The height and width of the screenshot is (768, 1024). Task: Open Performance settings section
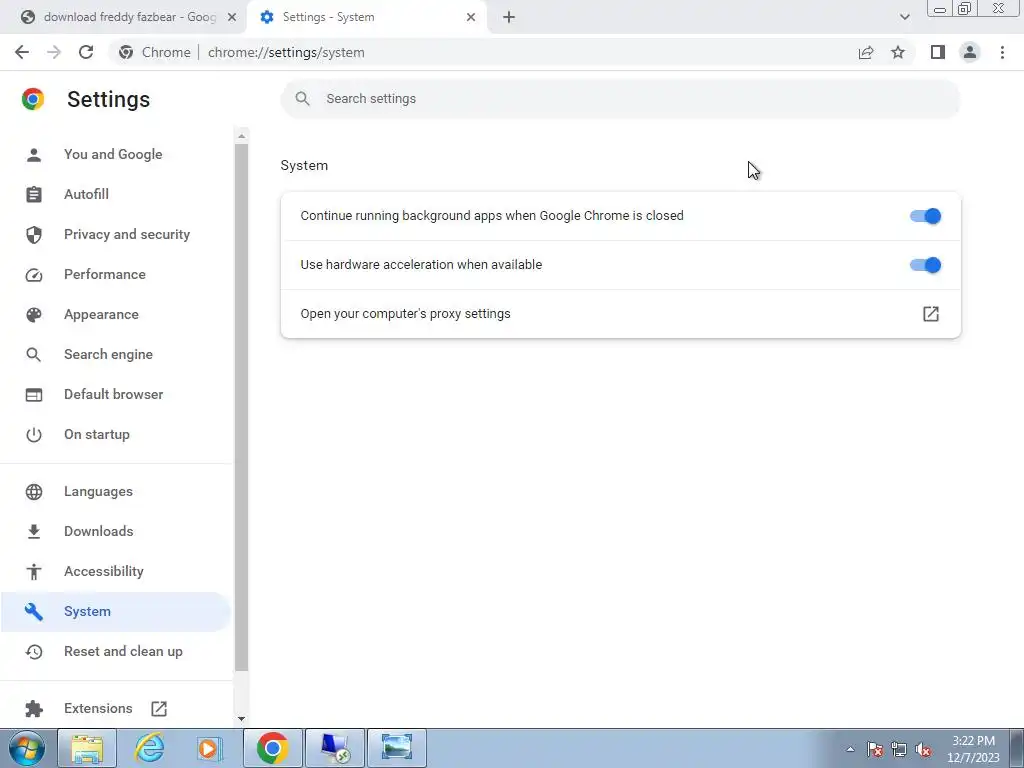click(104, 274)
